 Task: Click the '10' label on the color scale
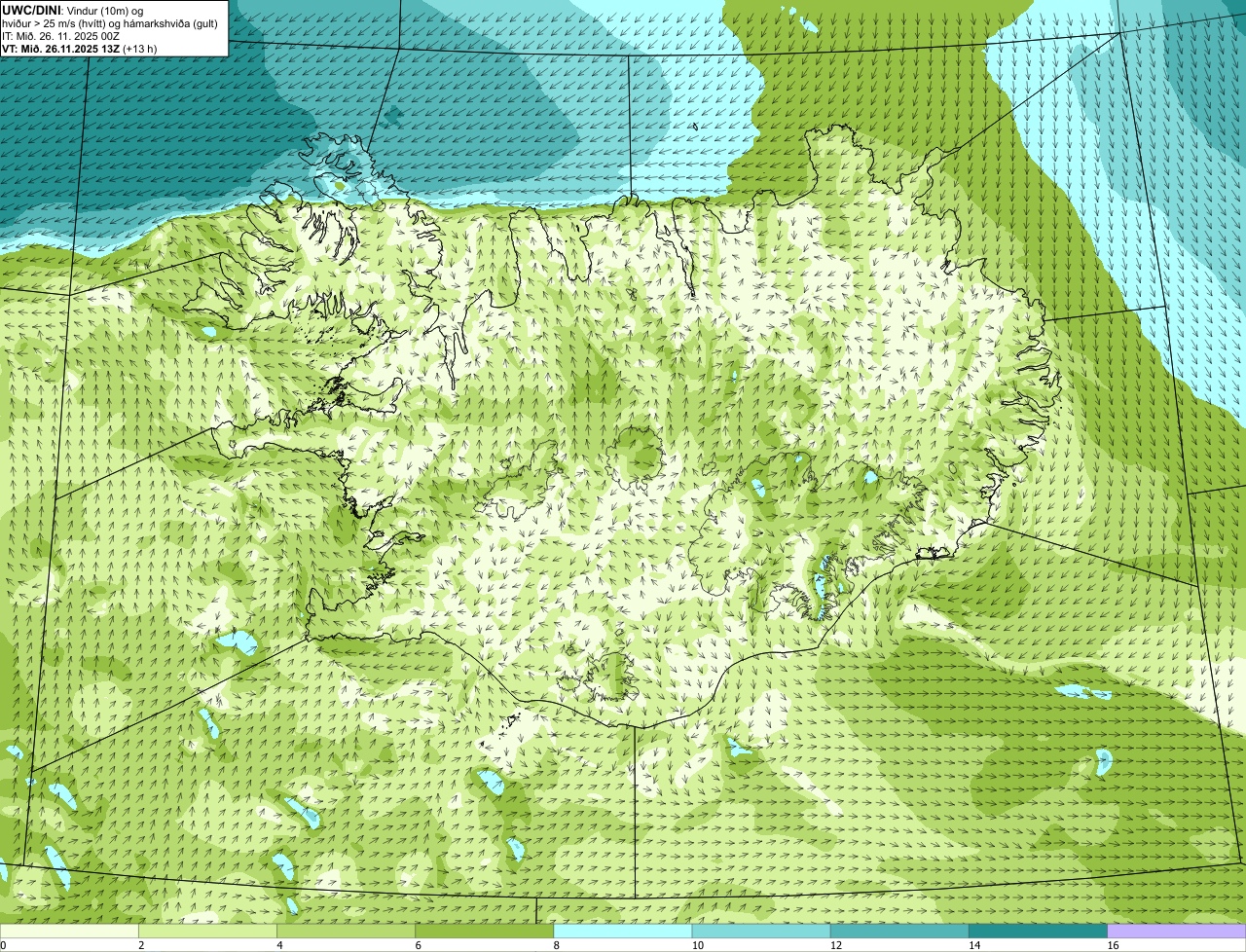pos(698,945)
